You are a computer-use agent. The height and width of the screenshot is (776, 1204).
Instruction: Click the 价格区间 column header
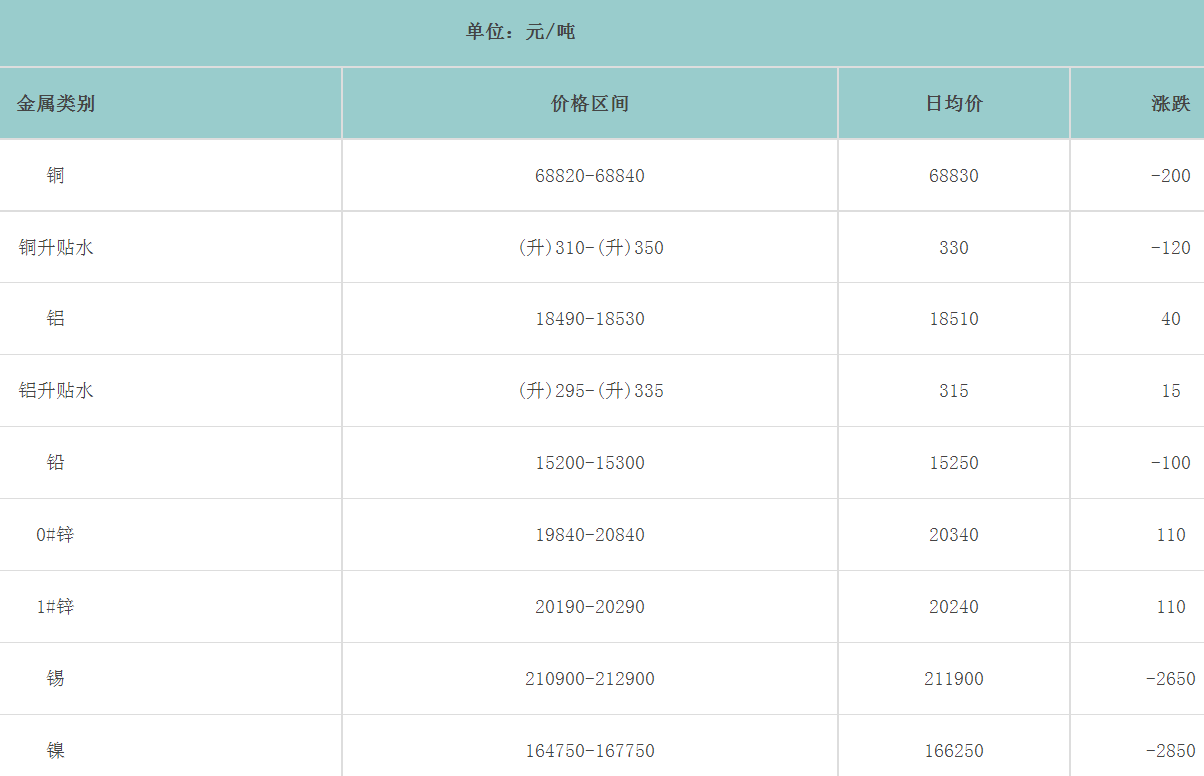590,104
